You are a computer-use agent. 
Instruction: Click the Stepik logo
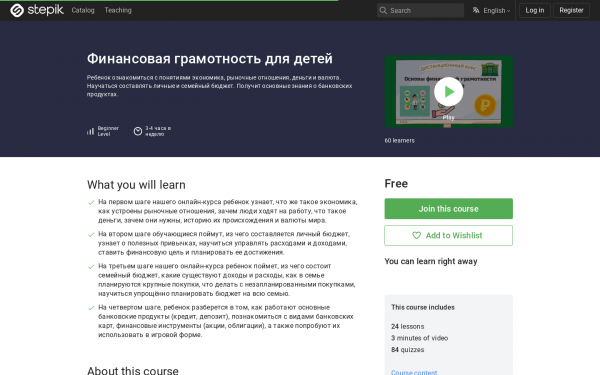37,10
